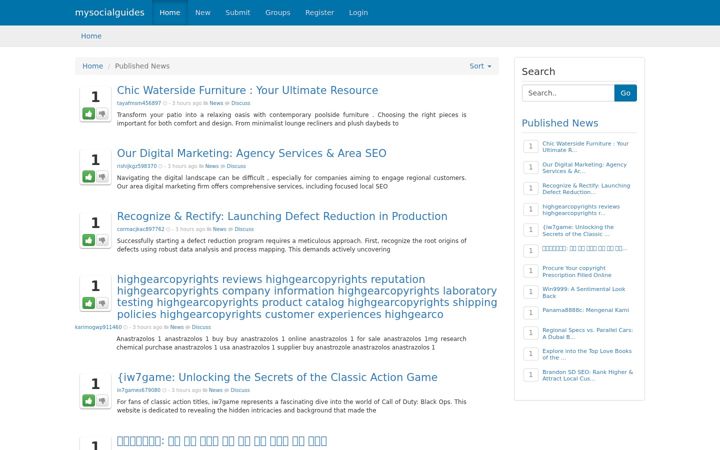Open sidebar link Recognize & Rectify: Launching

point(586,189)
